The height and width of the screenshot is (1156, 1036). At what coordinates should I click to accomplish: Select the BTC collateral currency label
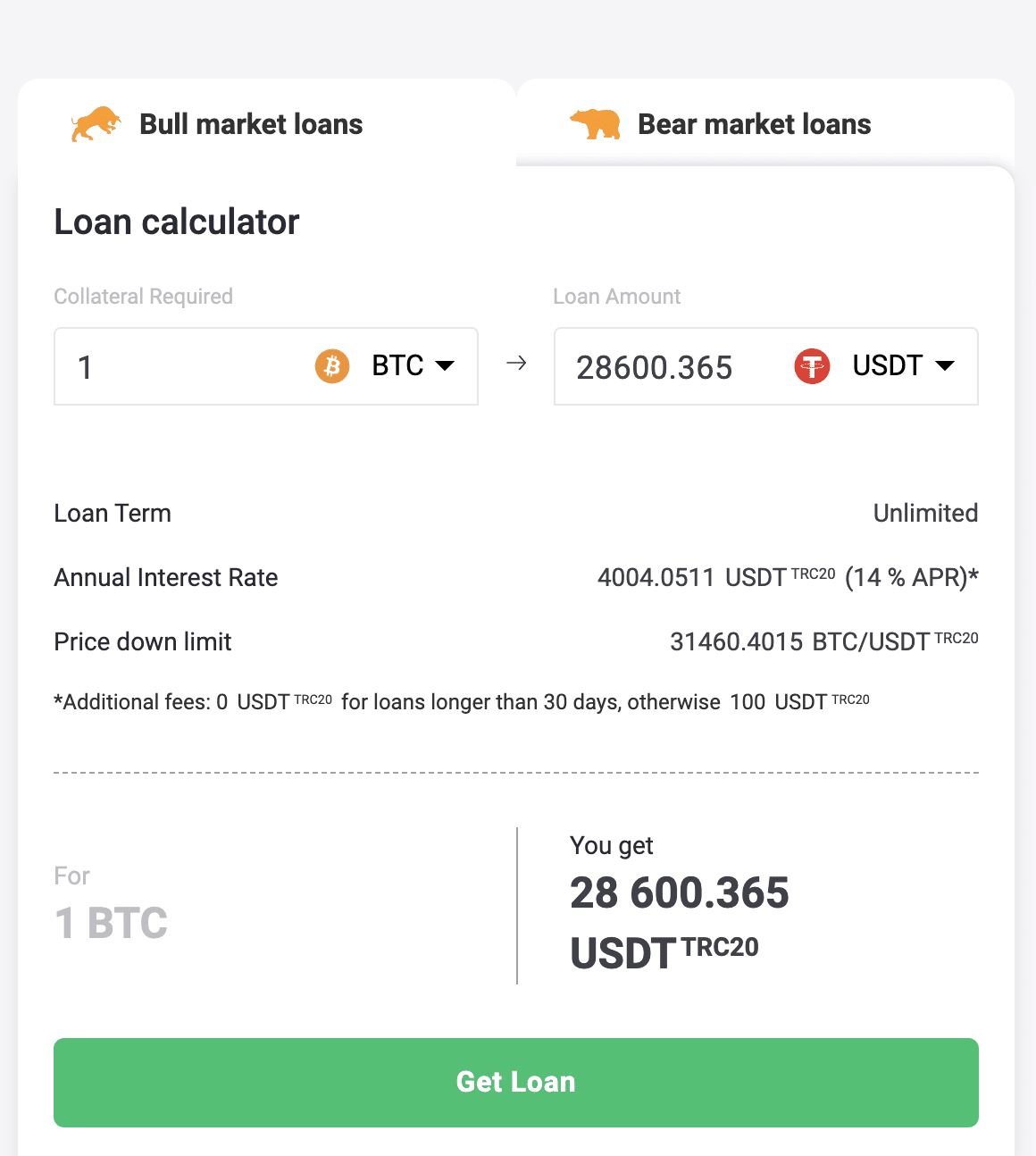397,365
